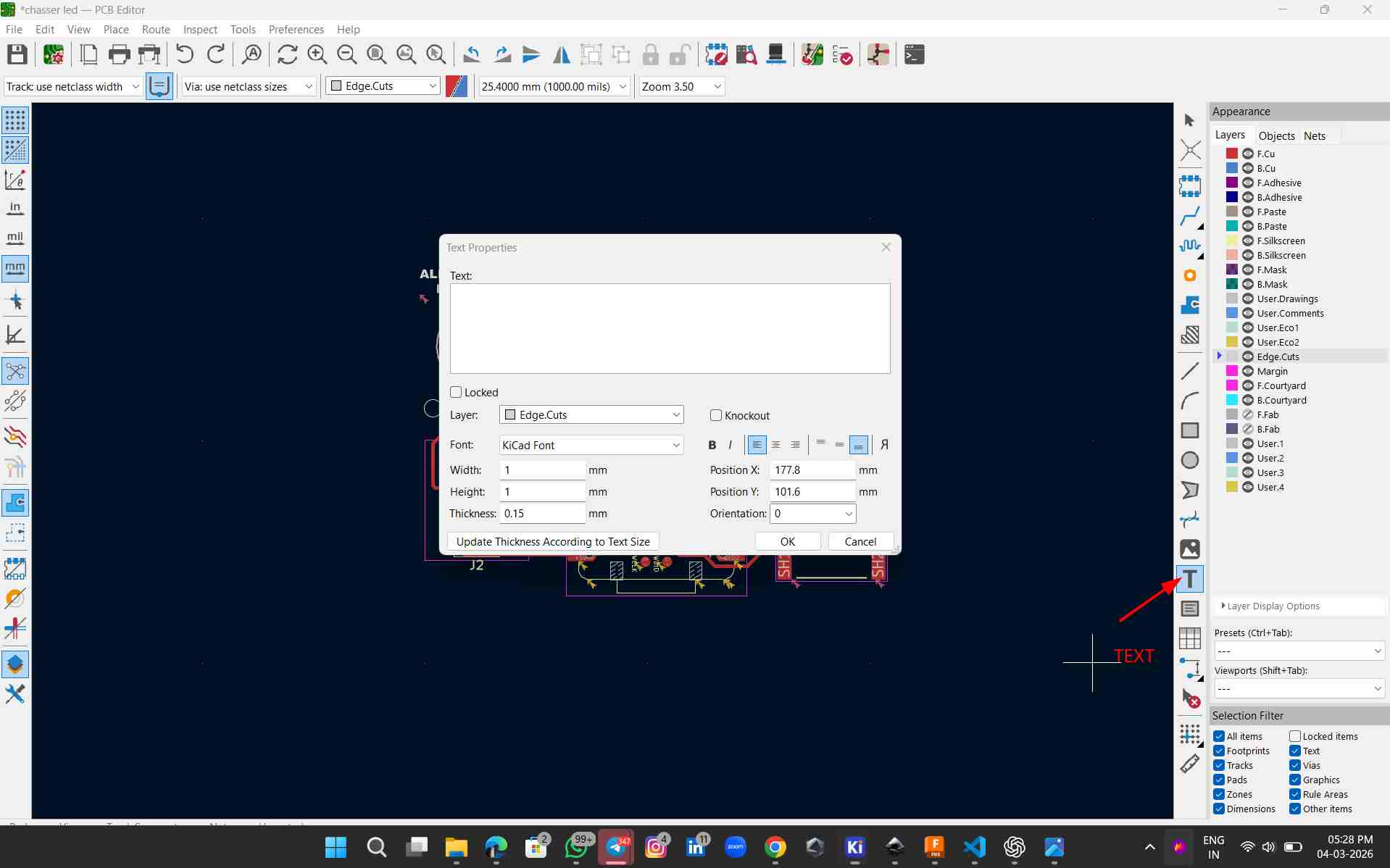This screenshot has width=1390, height=868.
Task: Open the Track width dropdown
Action: click(72, 86)
